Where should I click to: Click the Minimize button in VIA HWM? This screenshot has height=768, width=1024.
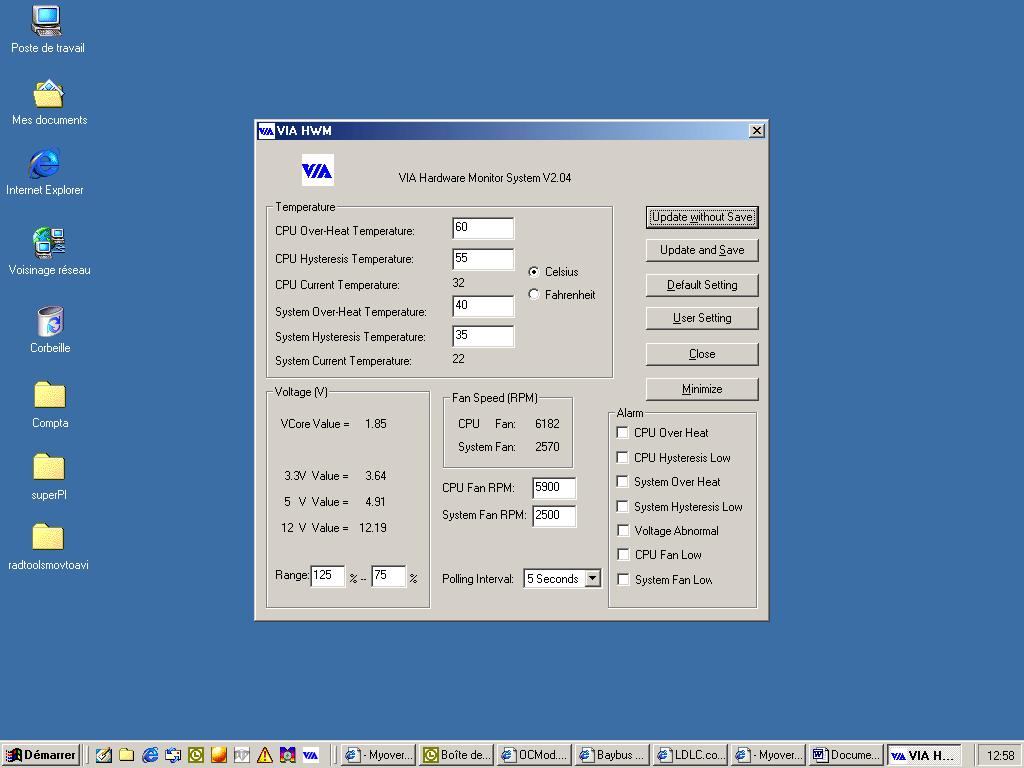point(702,389)
